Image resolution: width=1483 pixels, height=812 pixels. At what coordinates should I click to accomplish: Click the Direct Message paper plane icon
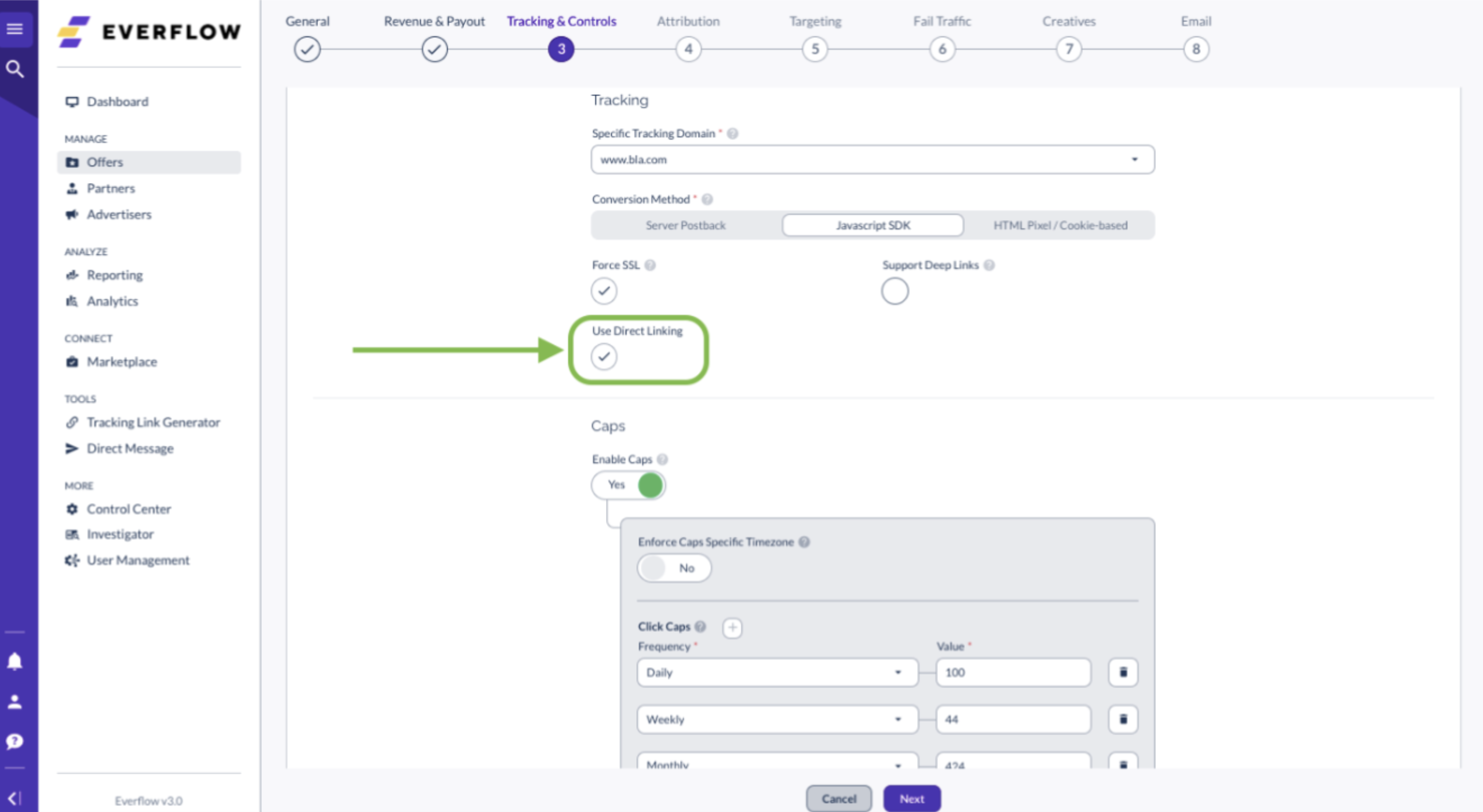coord(72,448)
